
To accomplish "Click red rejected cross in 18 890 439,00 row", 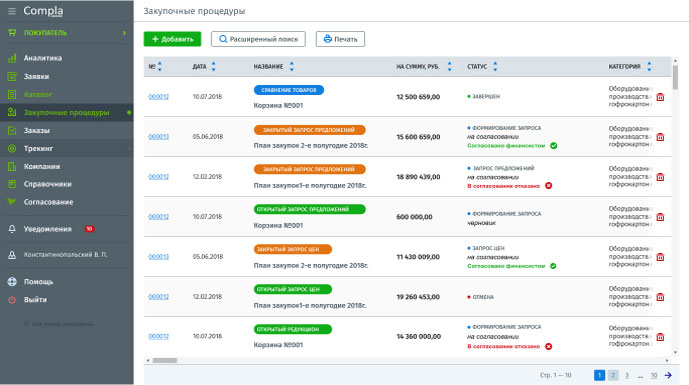I will [x=548, y=185].
